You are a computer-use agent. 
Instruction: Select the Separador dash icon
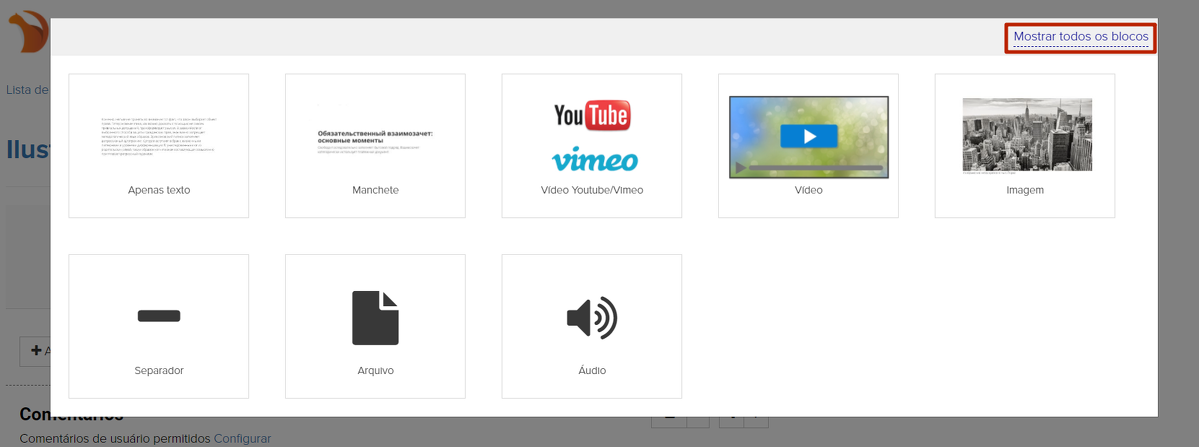tap(159, 316)
